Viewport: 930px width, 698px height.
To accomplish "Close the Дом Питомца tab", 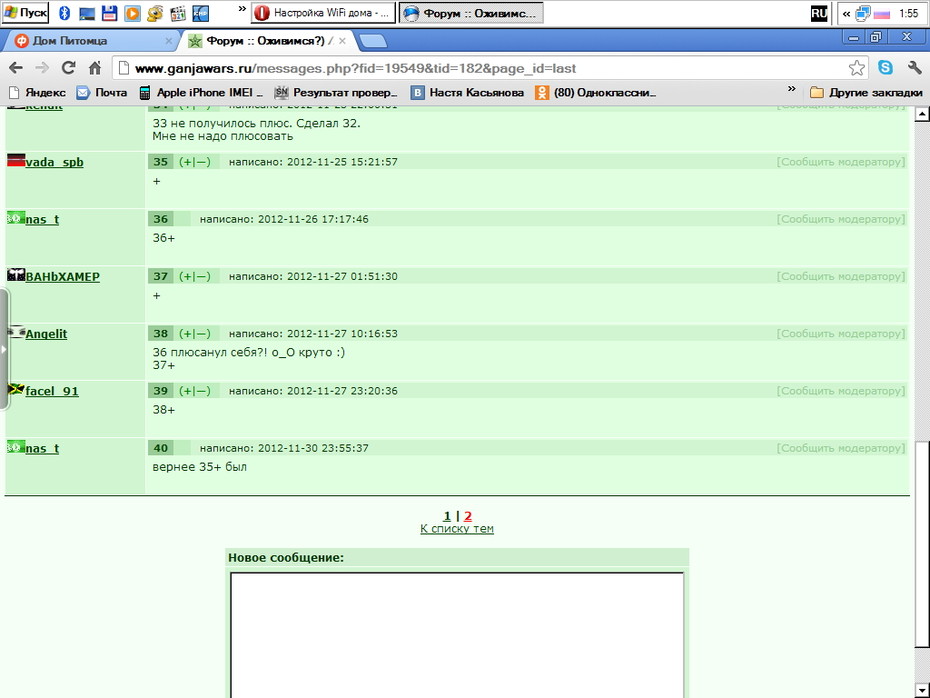I will (x=168, y=41).
